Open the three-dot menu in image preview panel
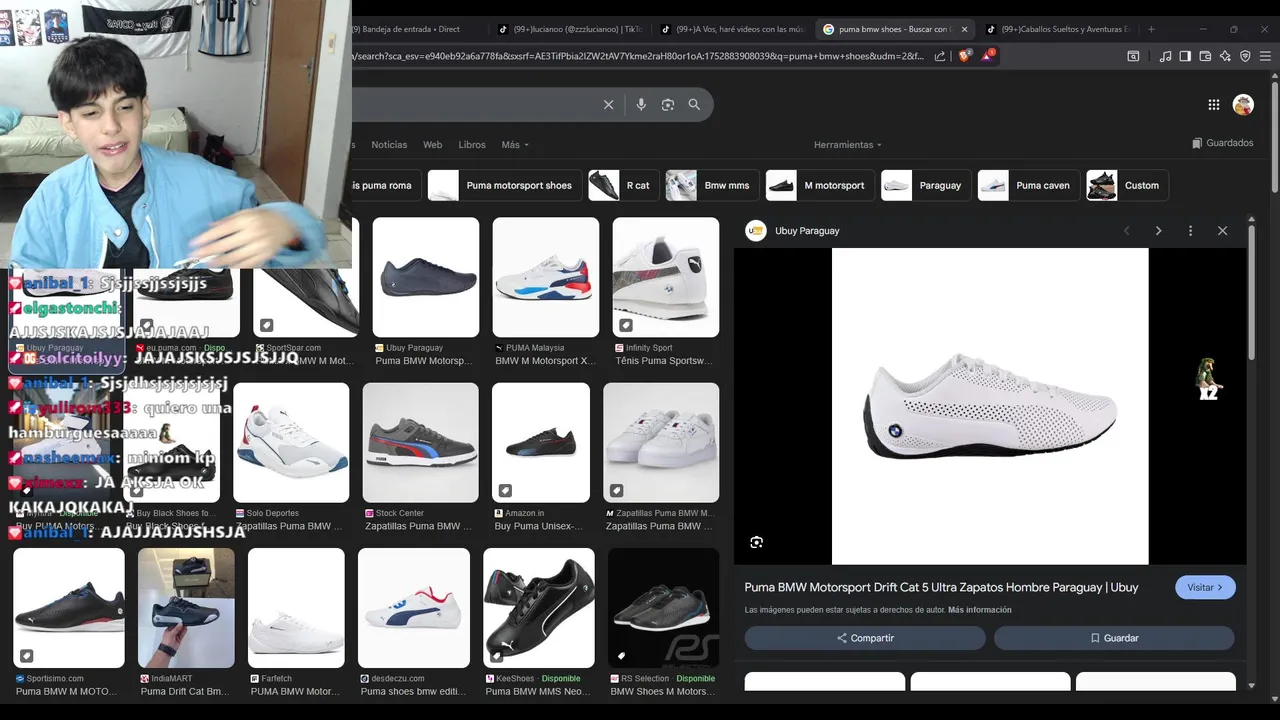Screen dimensions: 1280x720 click(x=1190, y=231)
